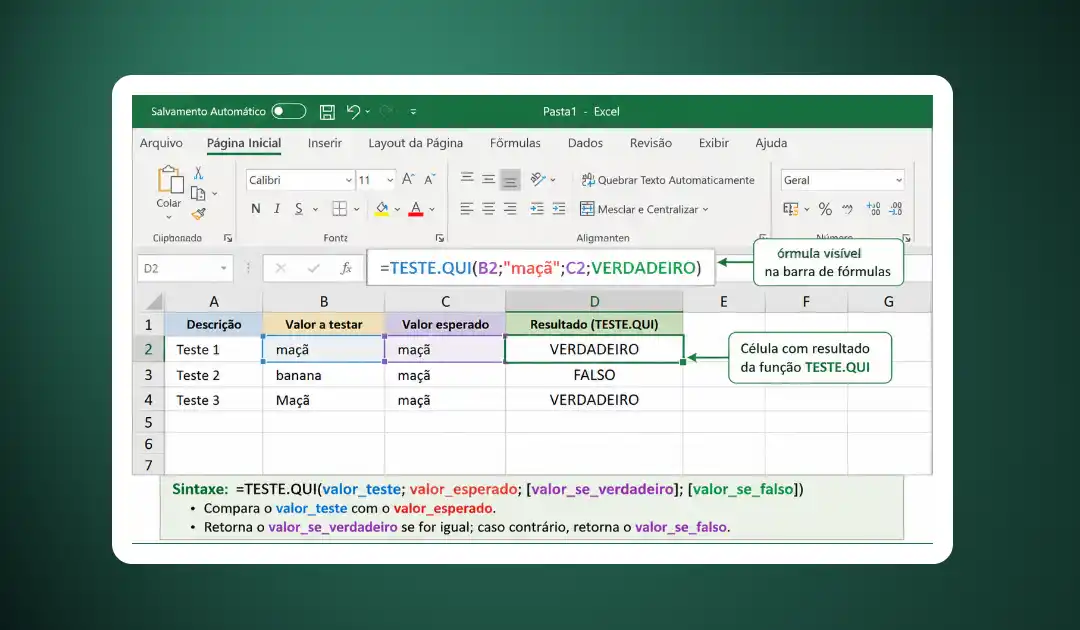Select row 3 header

point(148,375)
